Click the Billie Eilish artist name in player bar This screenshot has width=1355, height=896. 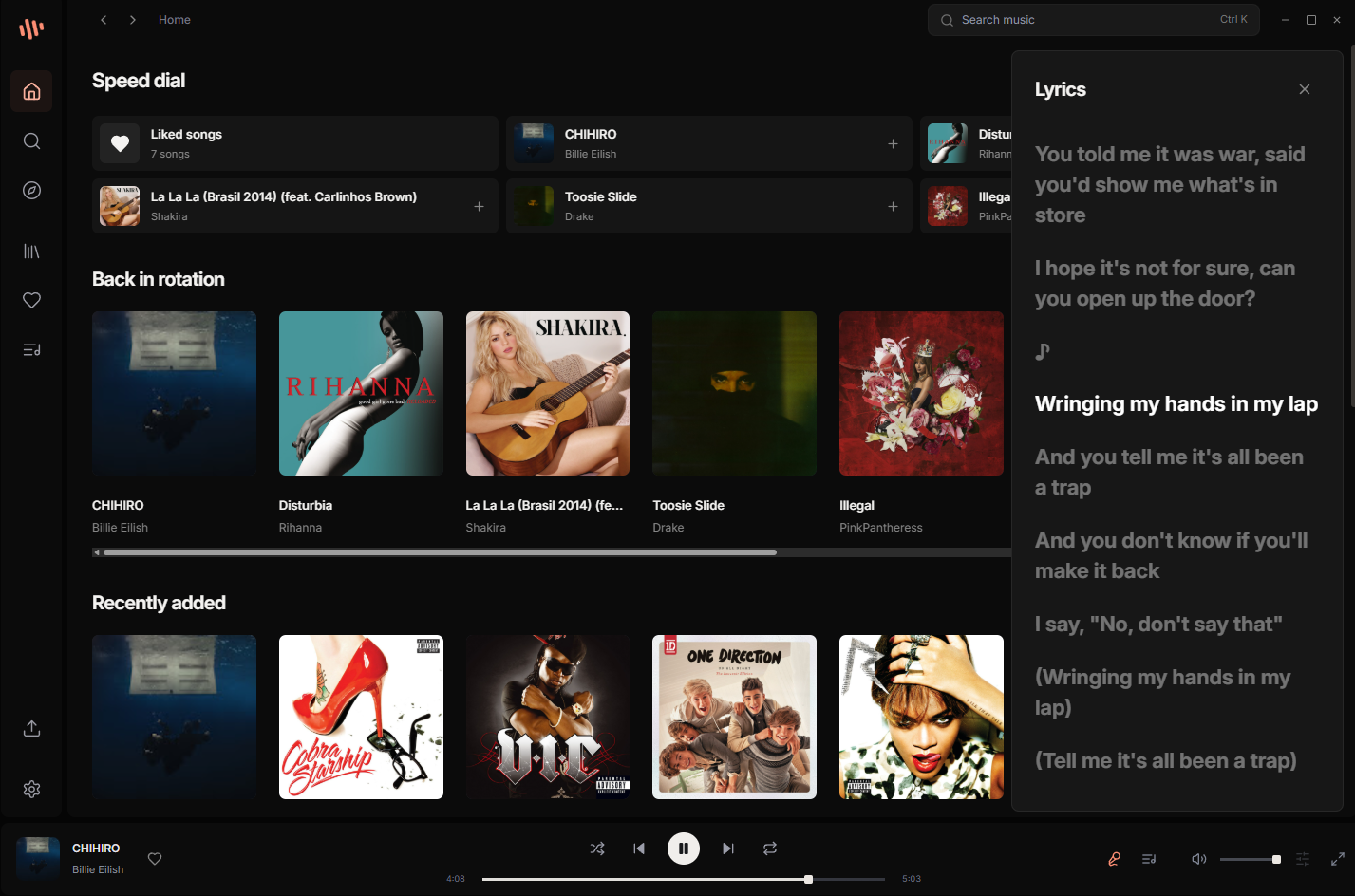98,869
